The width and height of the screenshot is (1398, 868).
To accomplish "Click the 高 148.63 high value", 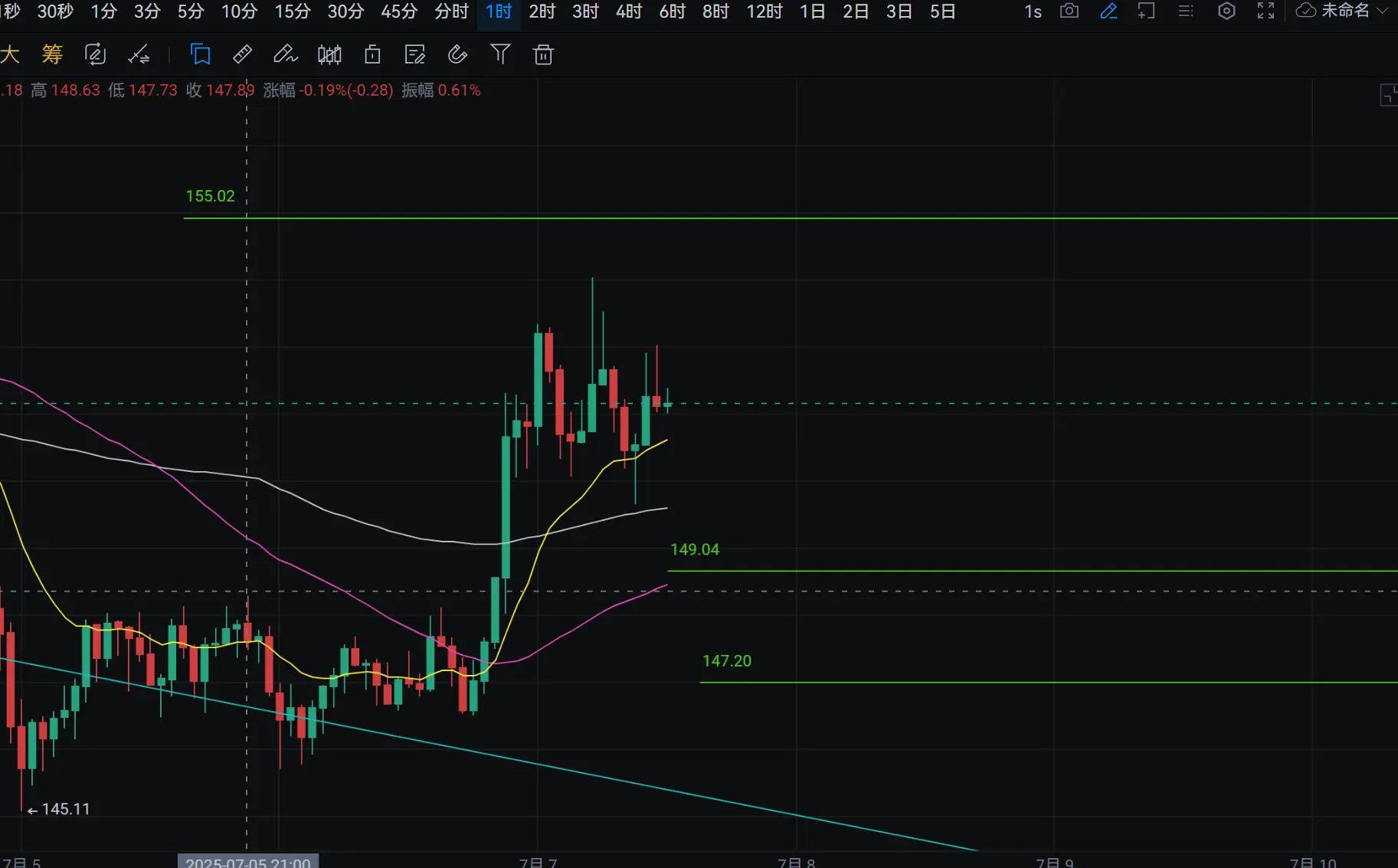I will tap(65, 90).
